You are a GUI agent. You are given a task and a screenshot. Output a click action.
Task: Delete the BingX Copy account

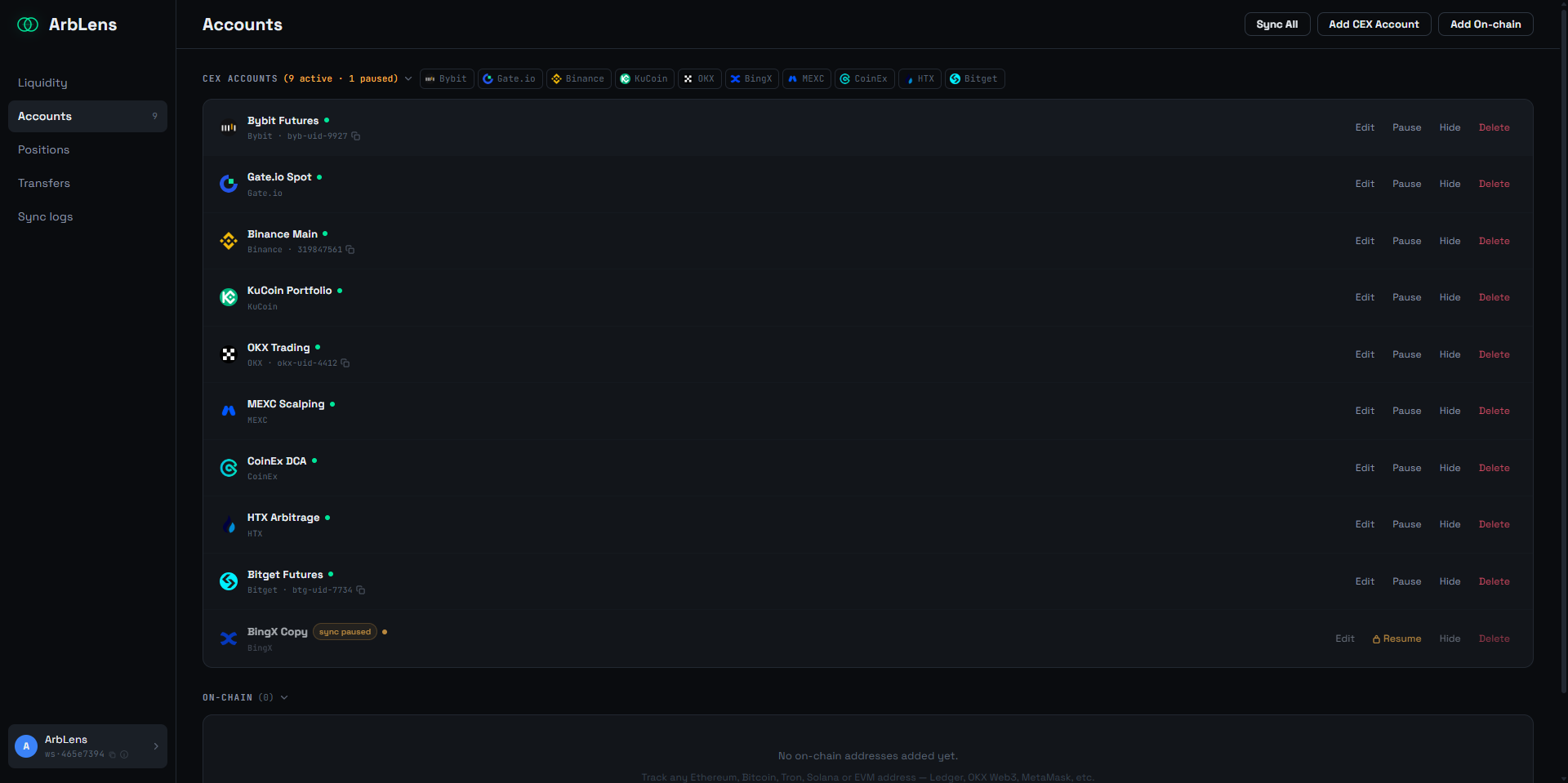(x=1494, y=638)
